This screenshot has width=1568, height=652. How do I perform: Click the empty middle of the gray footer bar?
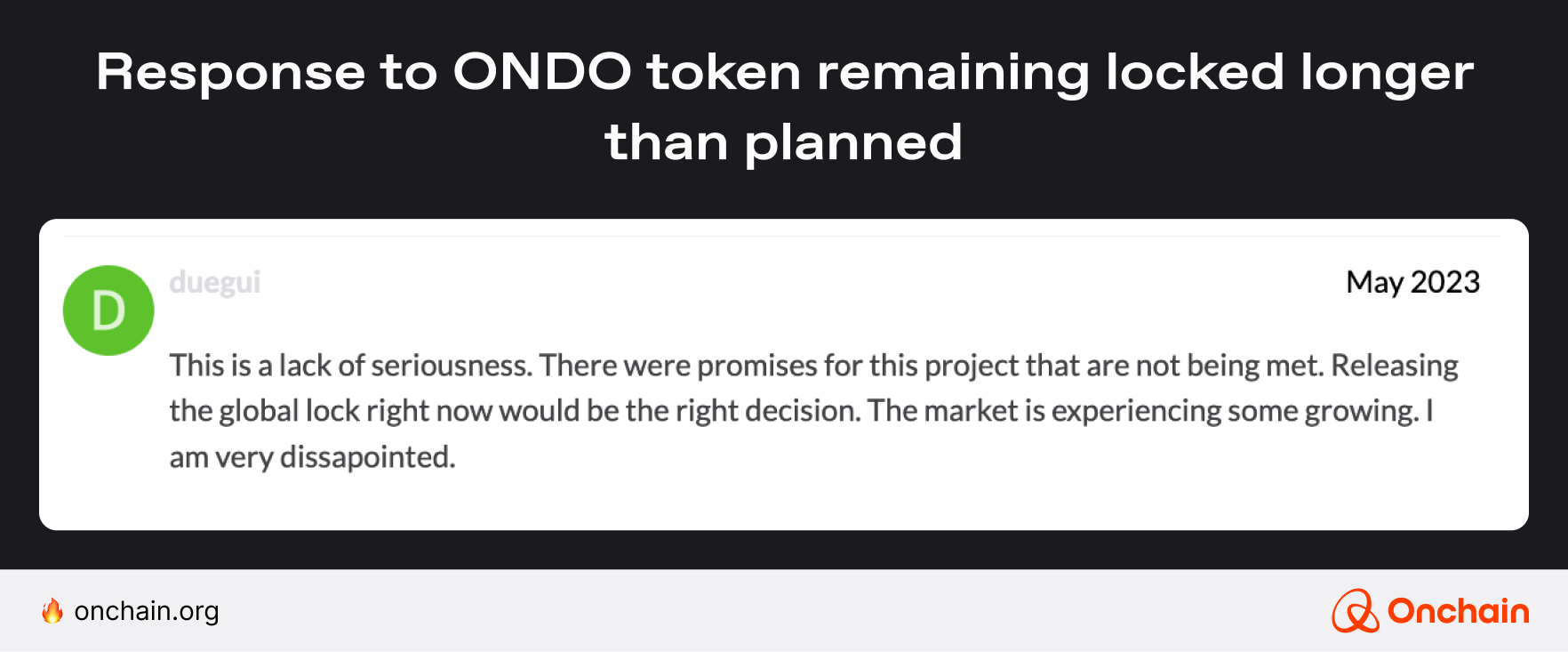coord(782,611)
